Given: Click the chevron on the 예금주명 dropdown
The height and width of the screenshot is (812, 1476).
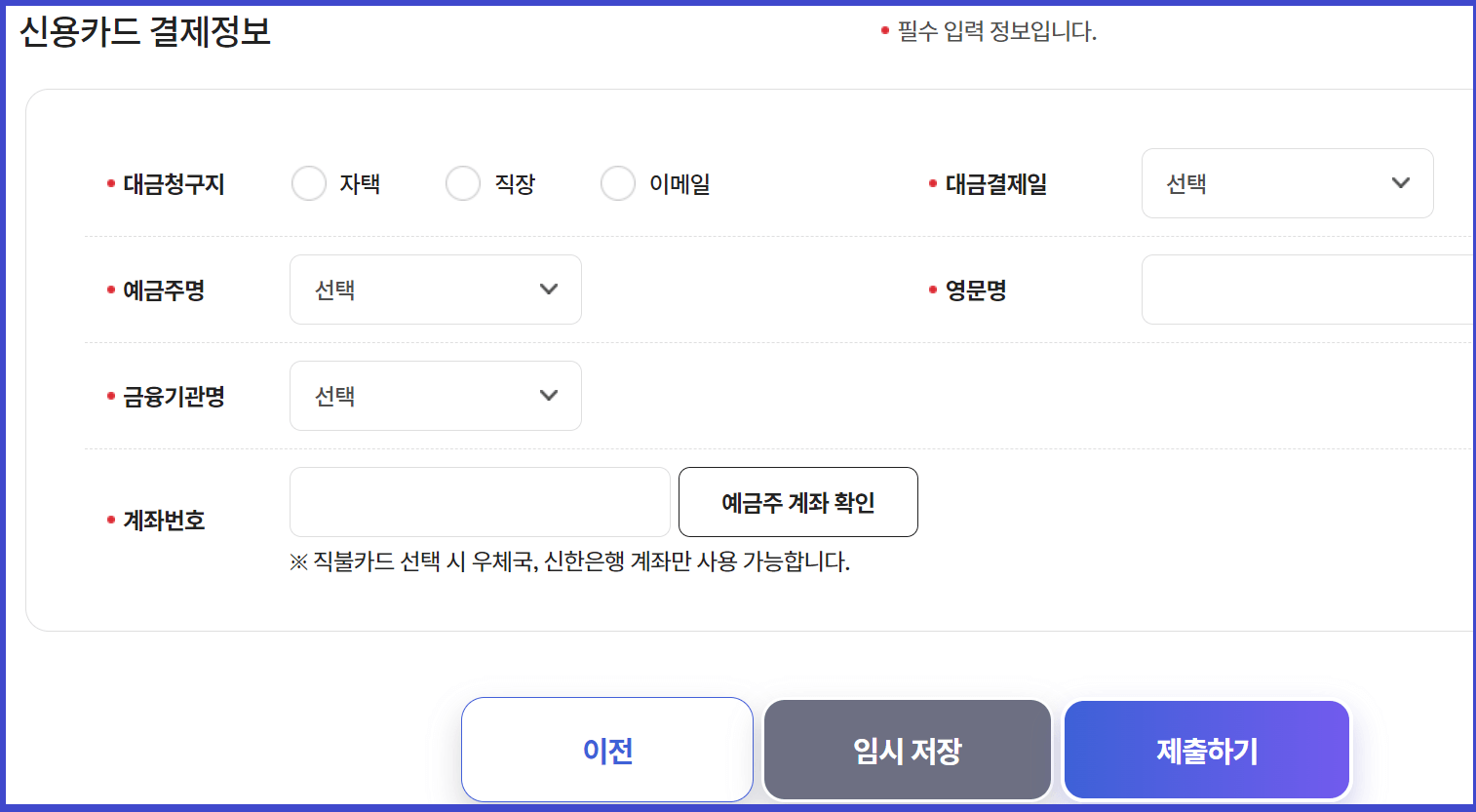Looking at the screenshot, I should [548, 289].
